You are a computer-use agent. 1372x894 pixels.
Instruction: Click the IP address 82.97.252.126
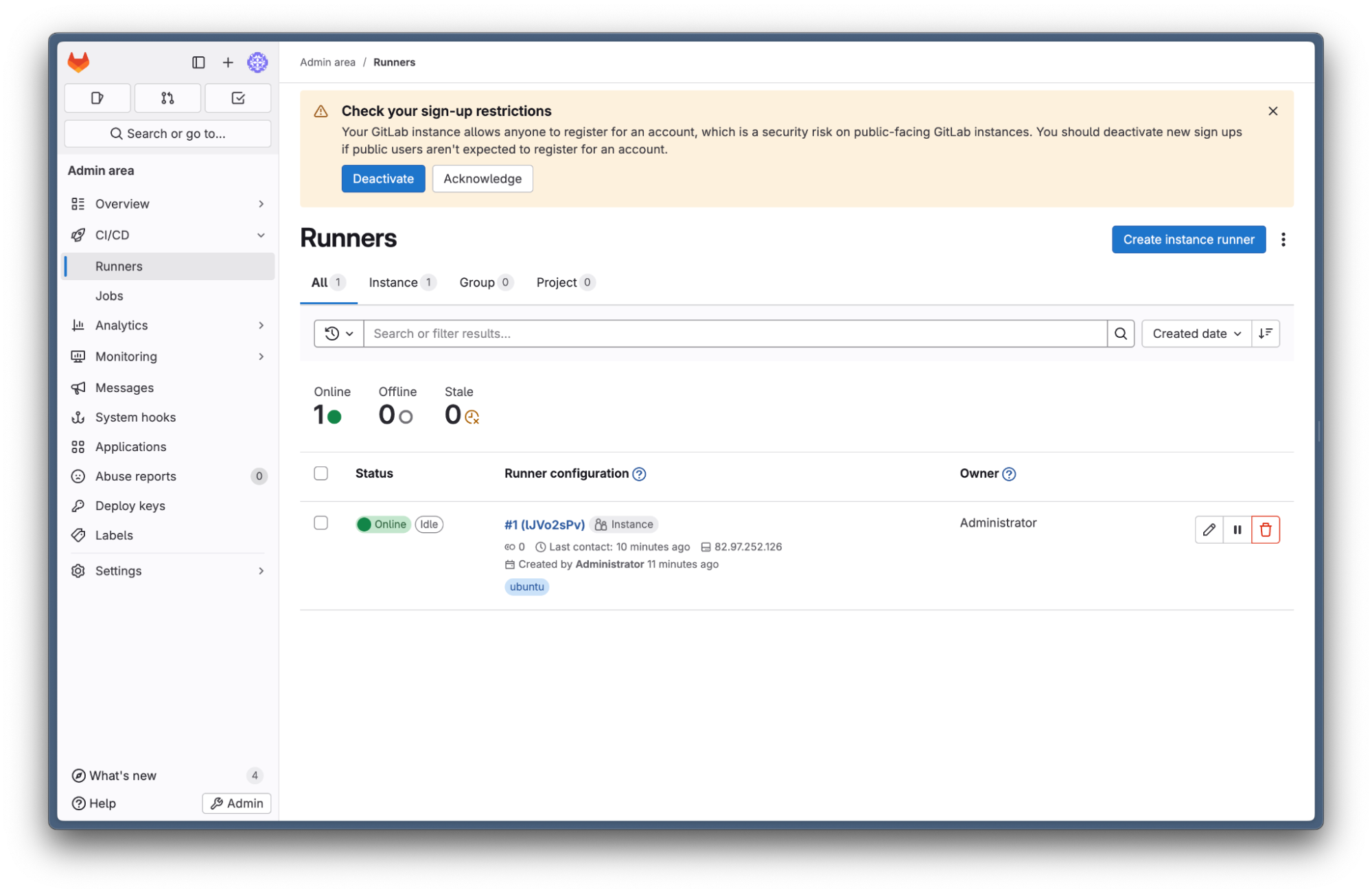pos(748,547)
